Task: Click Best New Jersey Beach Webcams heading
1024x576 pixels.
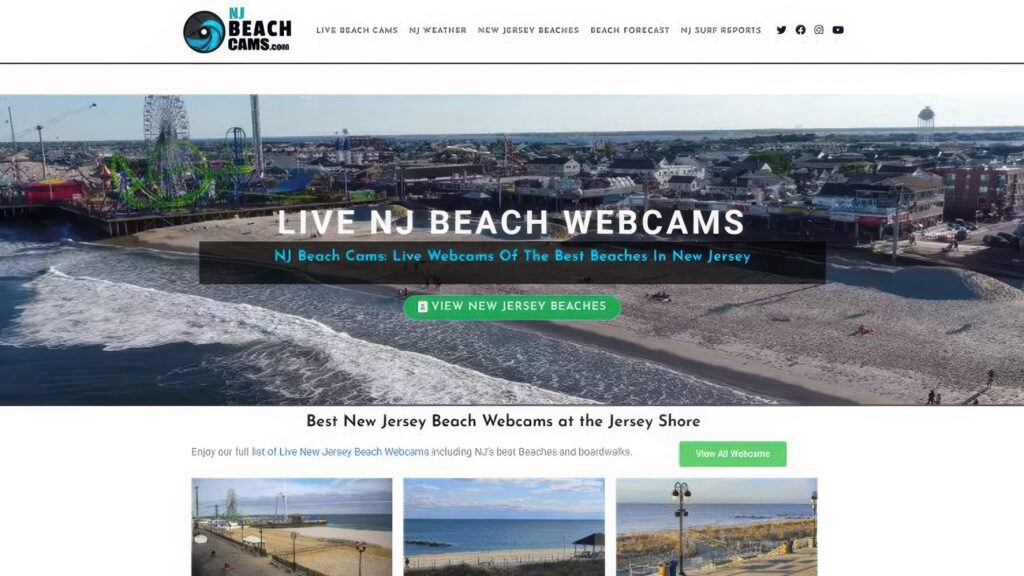Action: [503, 422]
